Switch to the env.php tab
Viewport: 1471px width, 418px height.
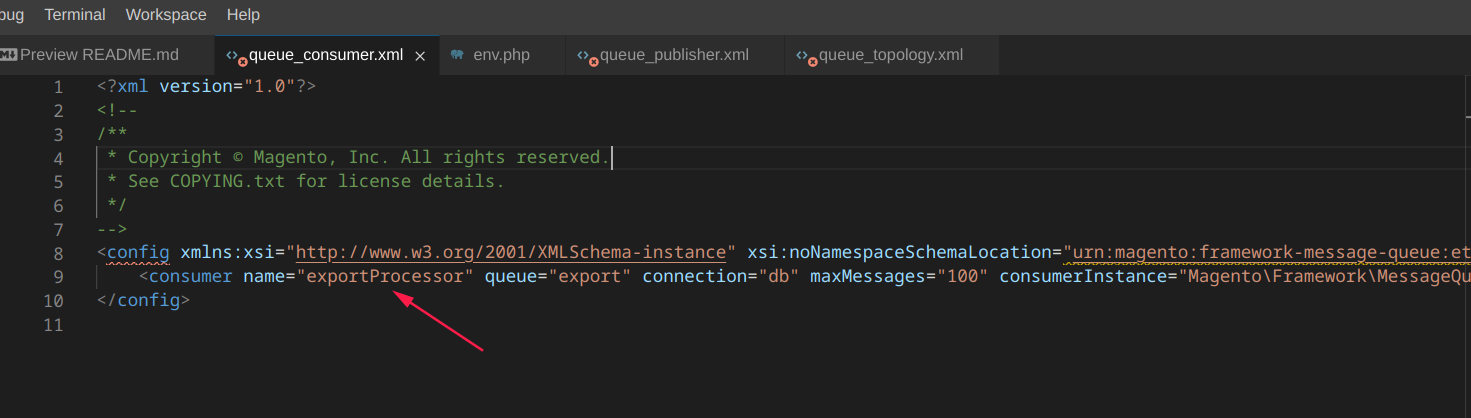coord(501,55)
